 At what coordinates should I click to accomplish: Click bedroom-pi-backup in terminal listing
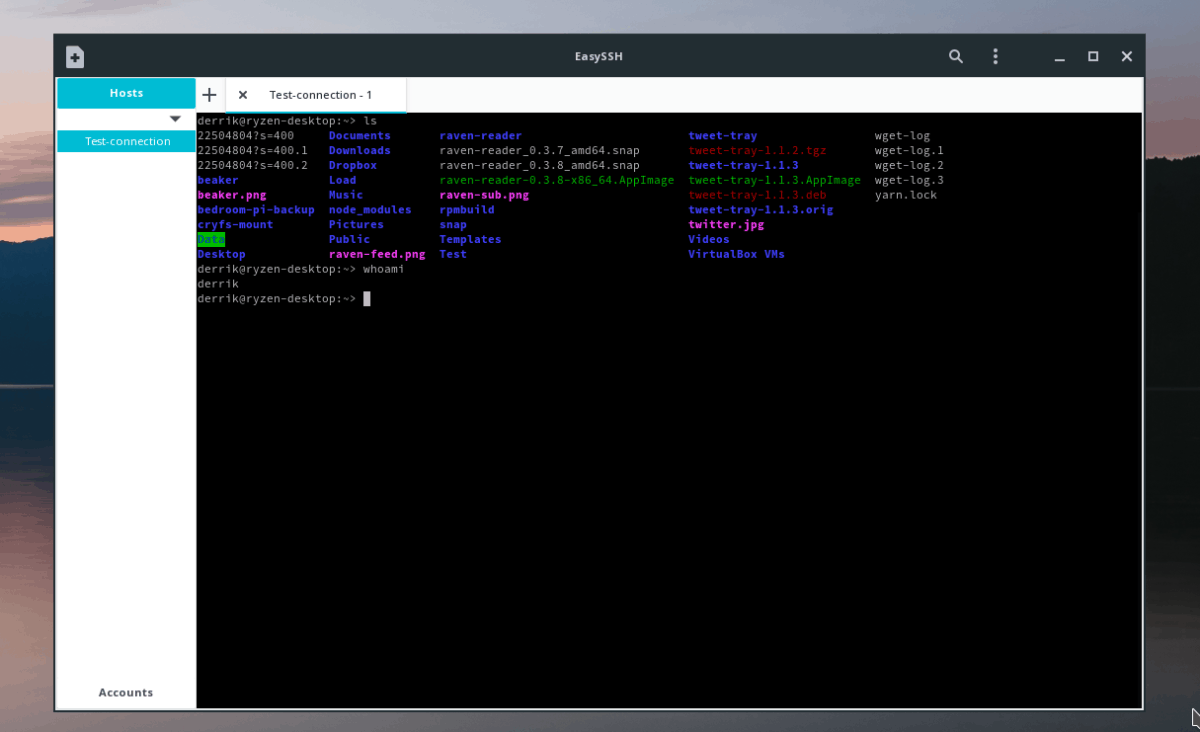[256, 210]
